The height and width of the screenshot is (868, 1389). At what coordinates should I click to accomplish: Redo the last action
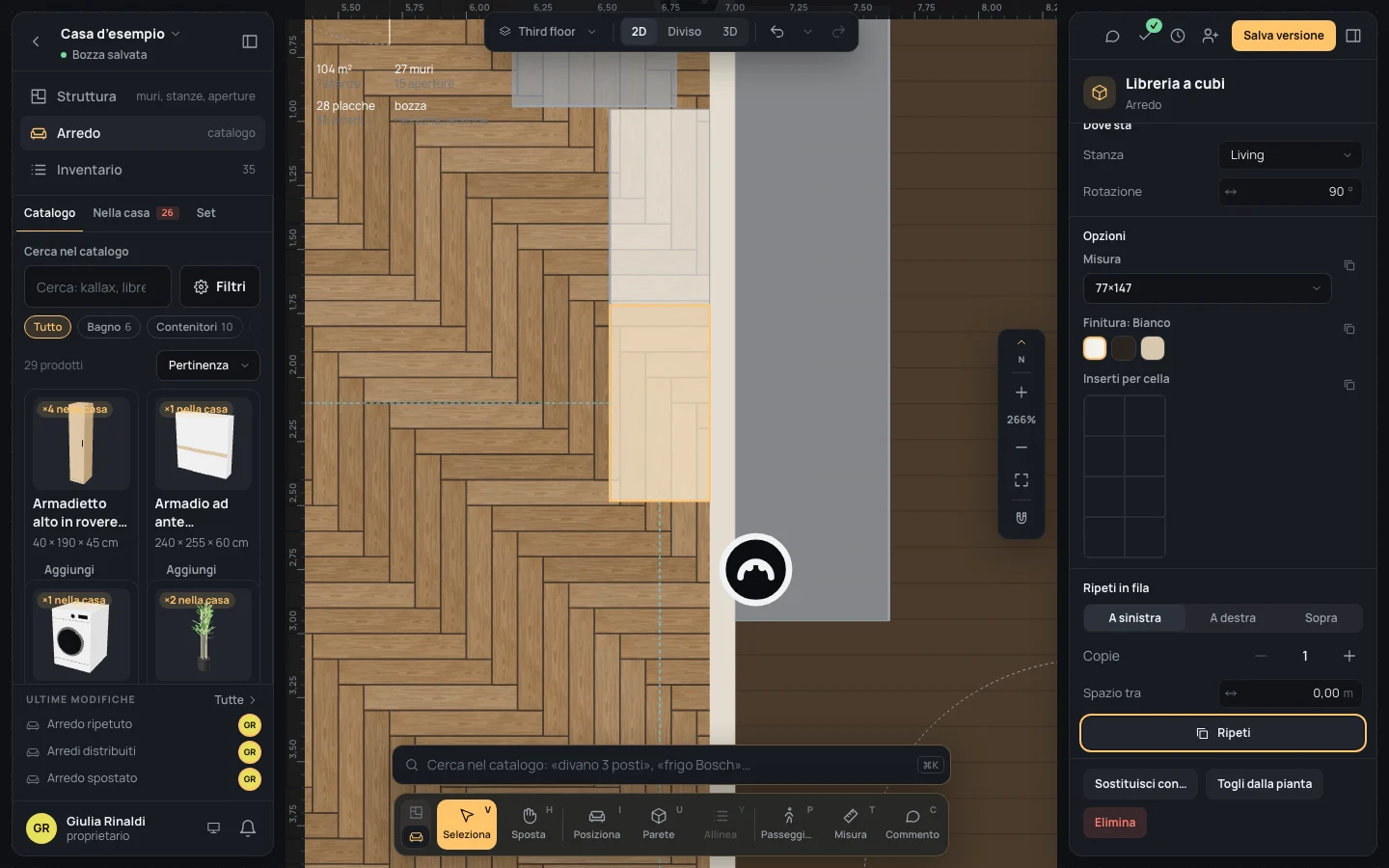tap(838, 32)
